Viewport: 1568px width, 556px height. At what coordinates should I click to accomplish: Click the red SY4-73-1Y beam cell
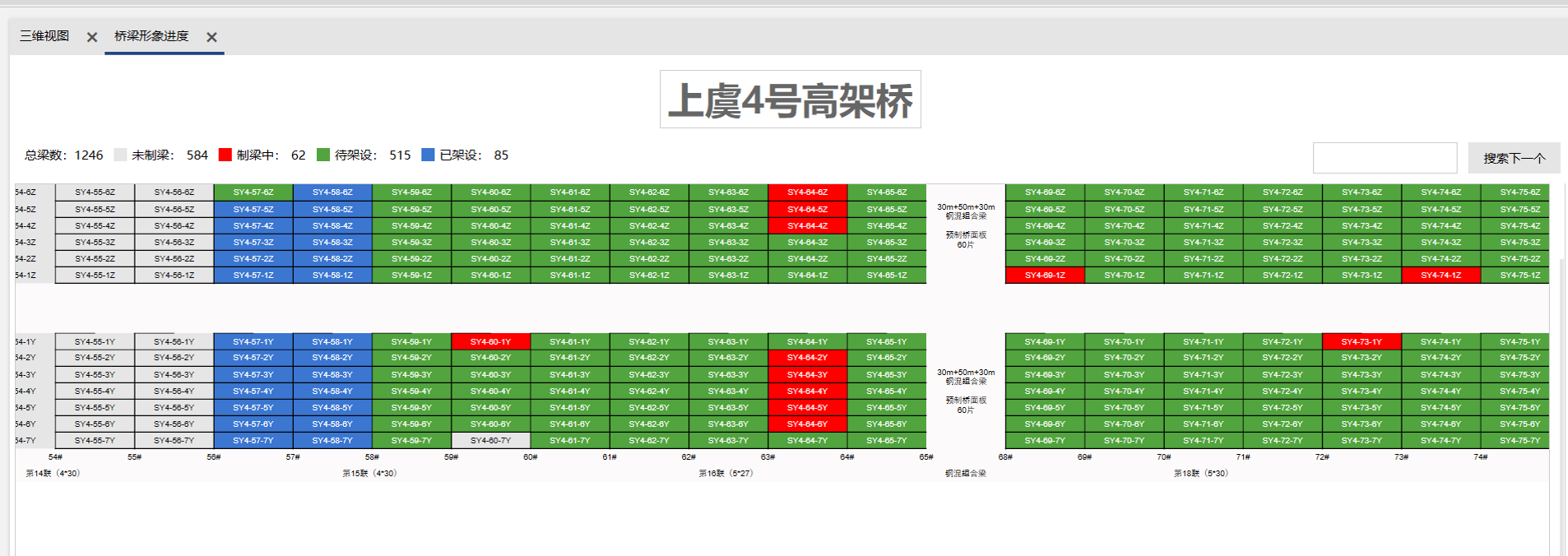(x=1362, y=341)
